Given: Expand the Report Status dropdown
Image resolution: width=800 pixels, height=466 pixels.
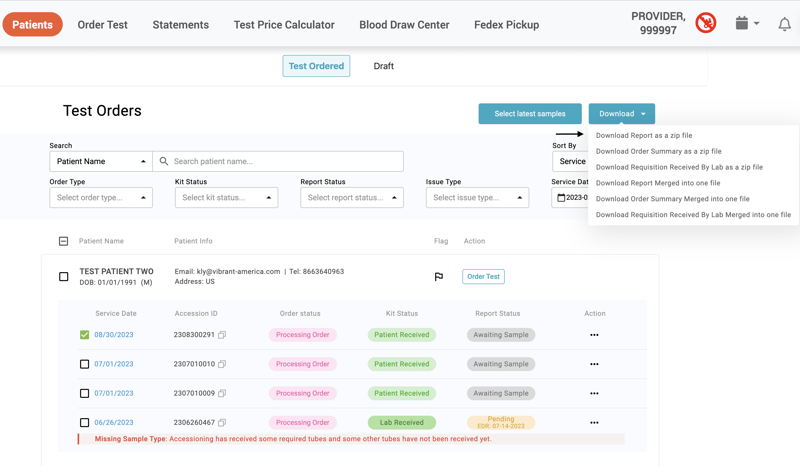Looking at the screenshot, I should point(352,198).
